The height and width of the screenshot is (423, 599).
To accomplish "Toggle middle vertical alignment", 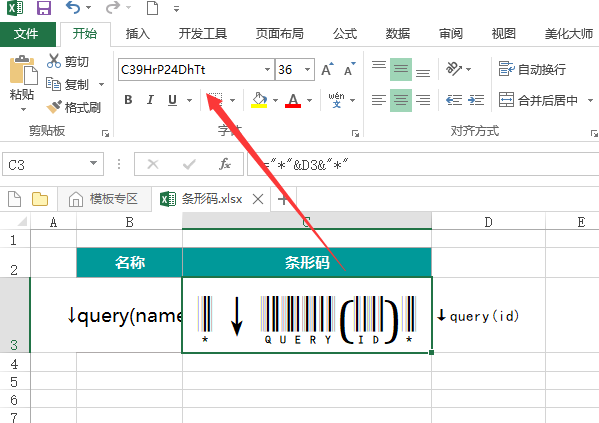I will (x=401, y=69).
